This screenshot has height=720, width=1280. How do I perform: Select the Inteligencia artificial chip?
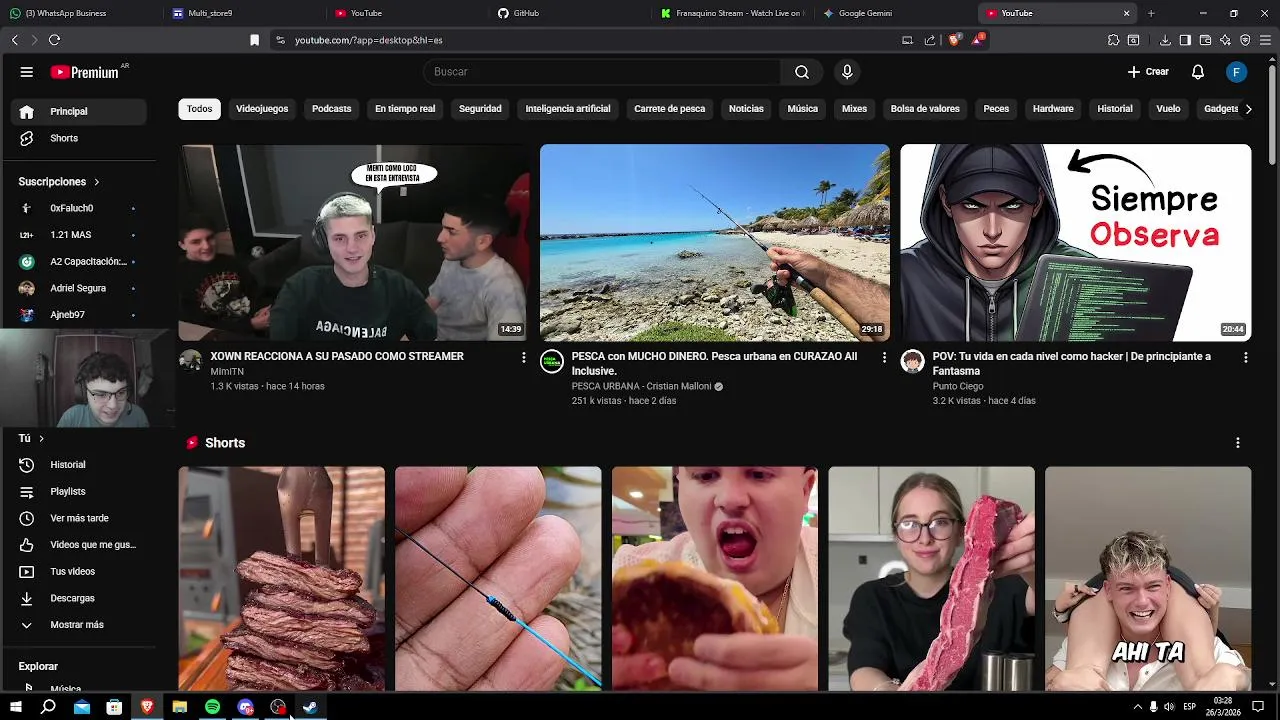coord(568,109)
